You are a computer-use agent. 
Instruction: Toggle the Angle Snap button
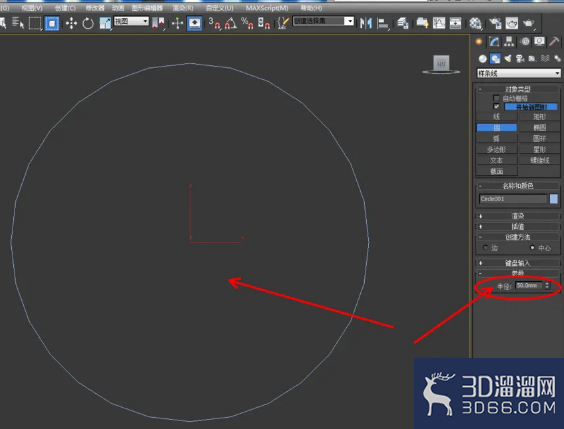point(231,24)
